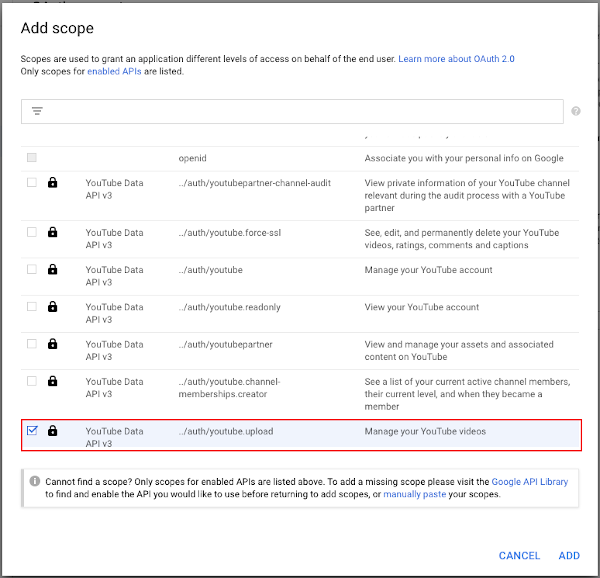Screen dimensions: 600x578
Task: Click 'See a list of your current active' description
Action: (467, 394)
